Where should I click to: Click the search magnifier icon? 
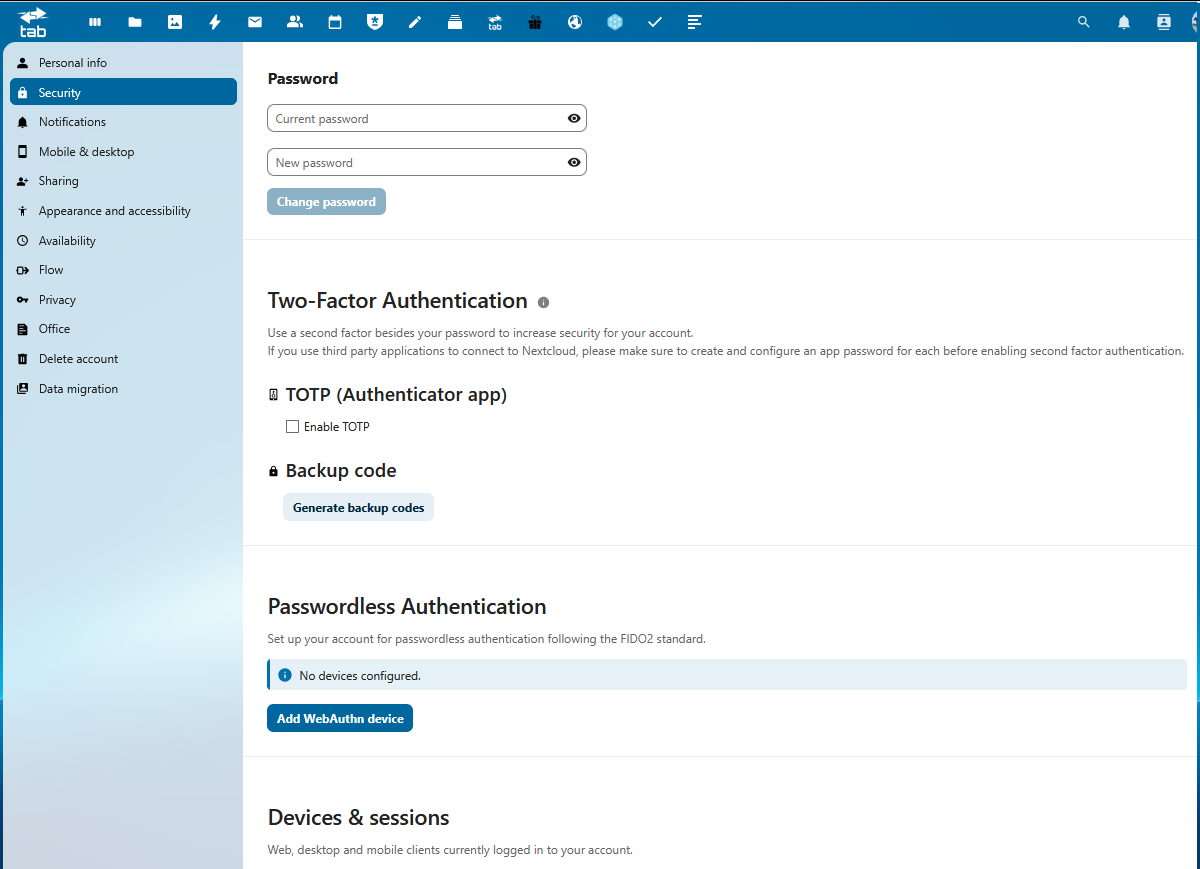tap(1083, 22)
